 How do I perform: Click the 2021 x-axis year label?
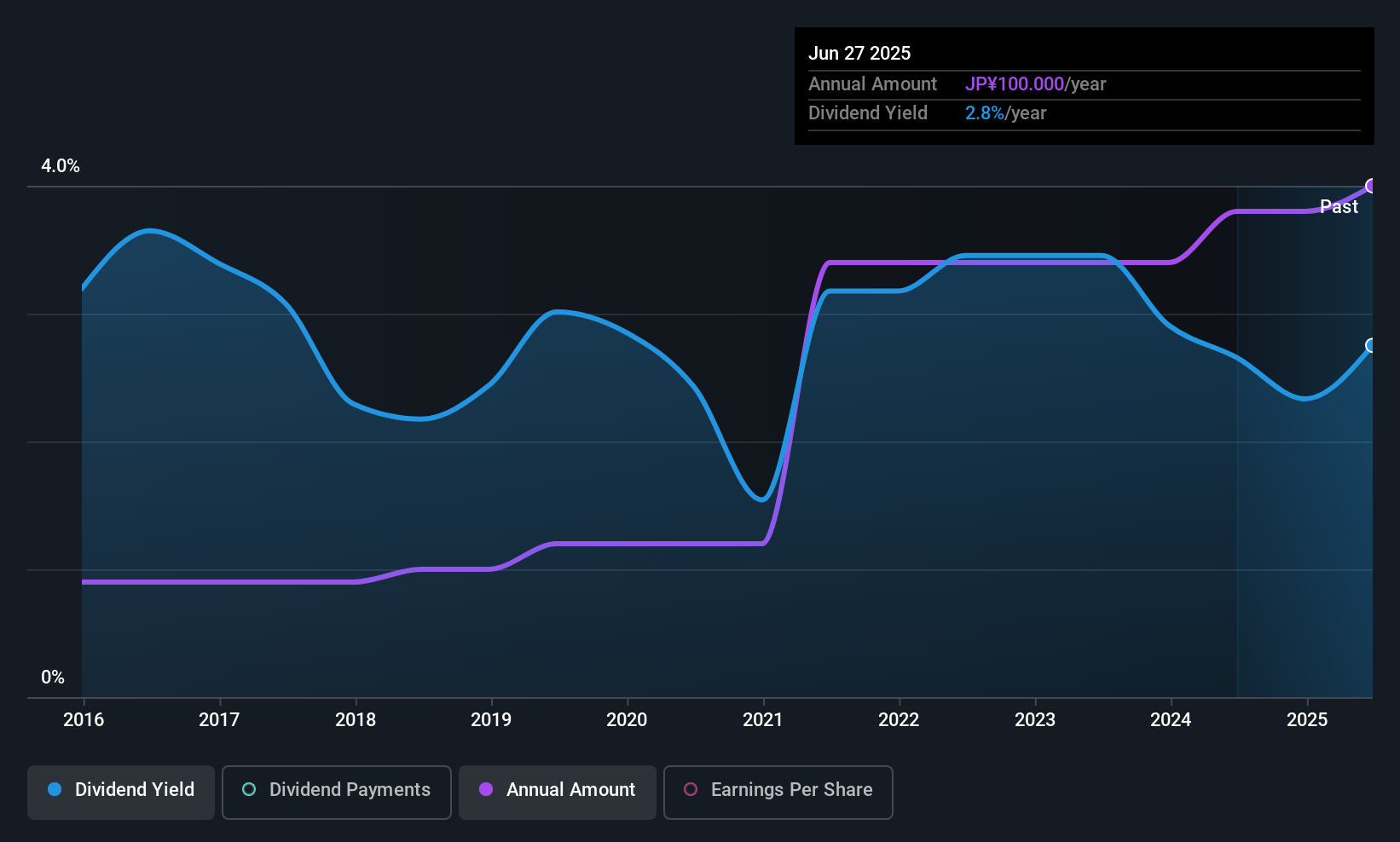click(x=763, y=720)
